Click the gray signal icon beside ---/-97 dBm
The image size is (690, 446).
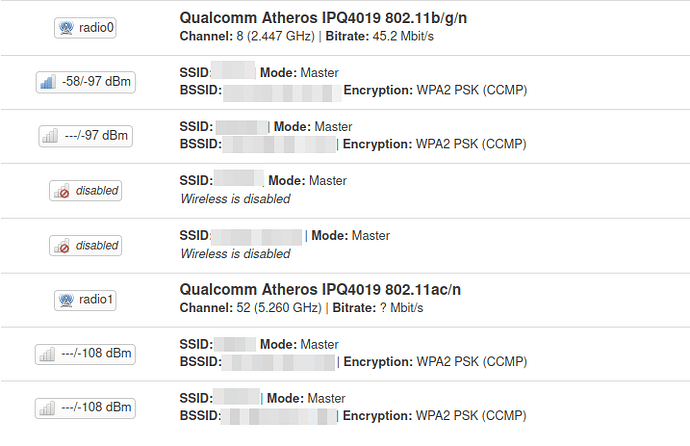tap(50, 136)
